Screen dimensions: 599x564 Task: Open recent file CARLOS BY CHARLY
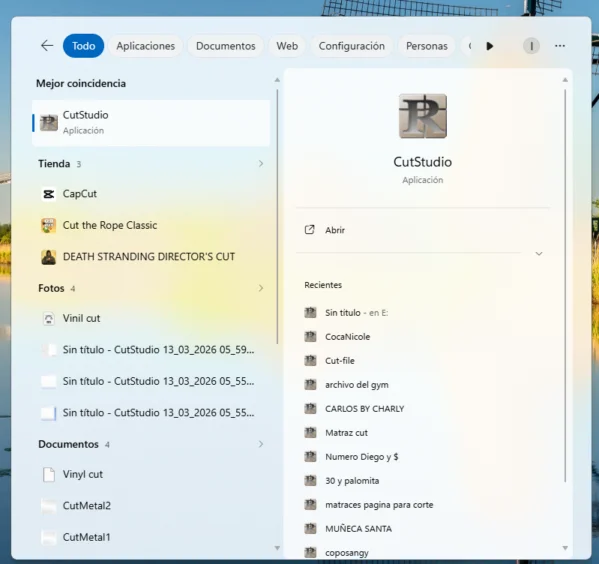point(423,409)
